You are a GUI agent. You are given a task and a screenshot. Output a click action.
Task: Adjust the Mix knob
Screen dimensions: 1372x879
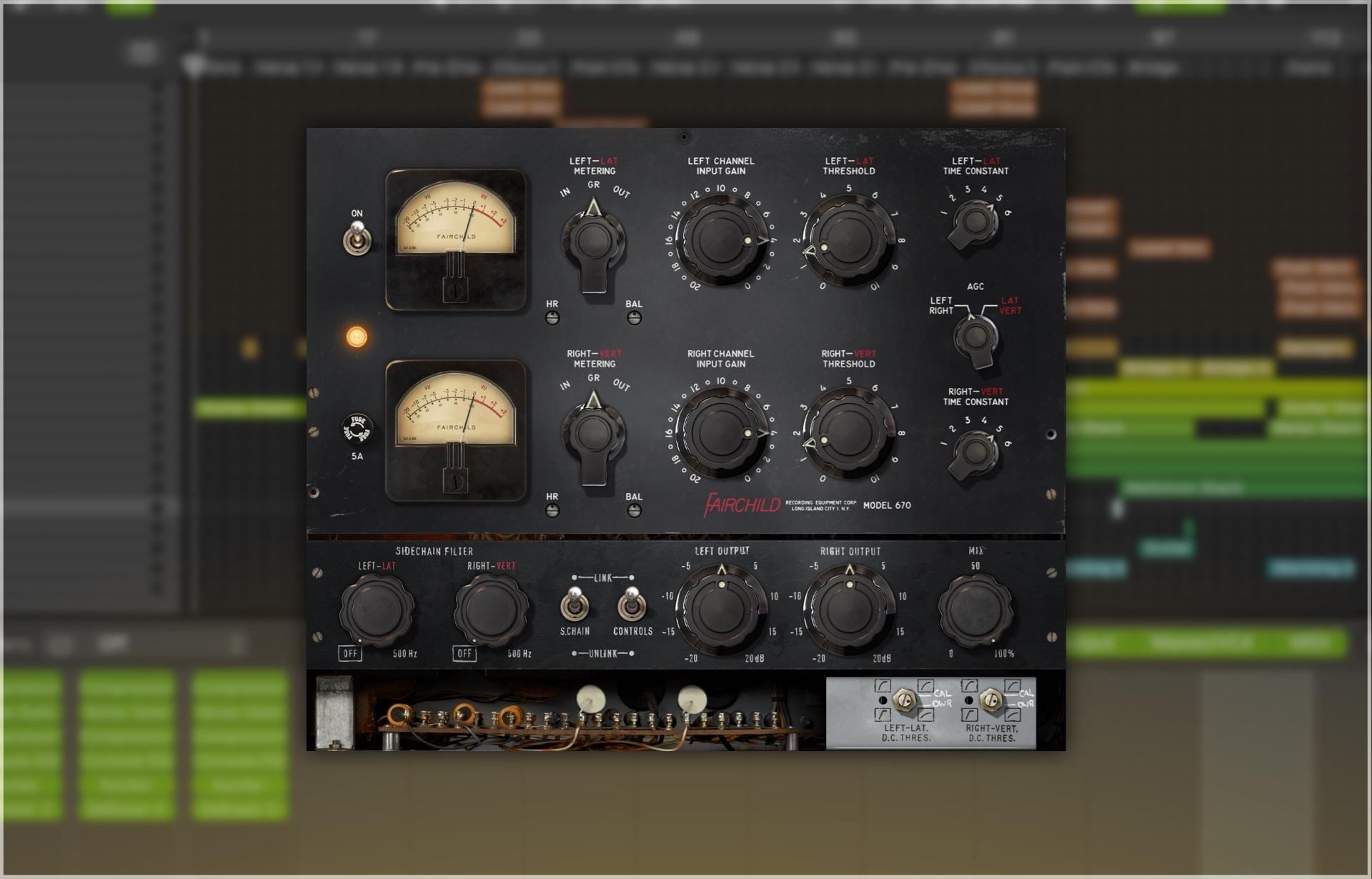[975, 610]
